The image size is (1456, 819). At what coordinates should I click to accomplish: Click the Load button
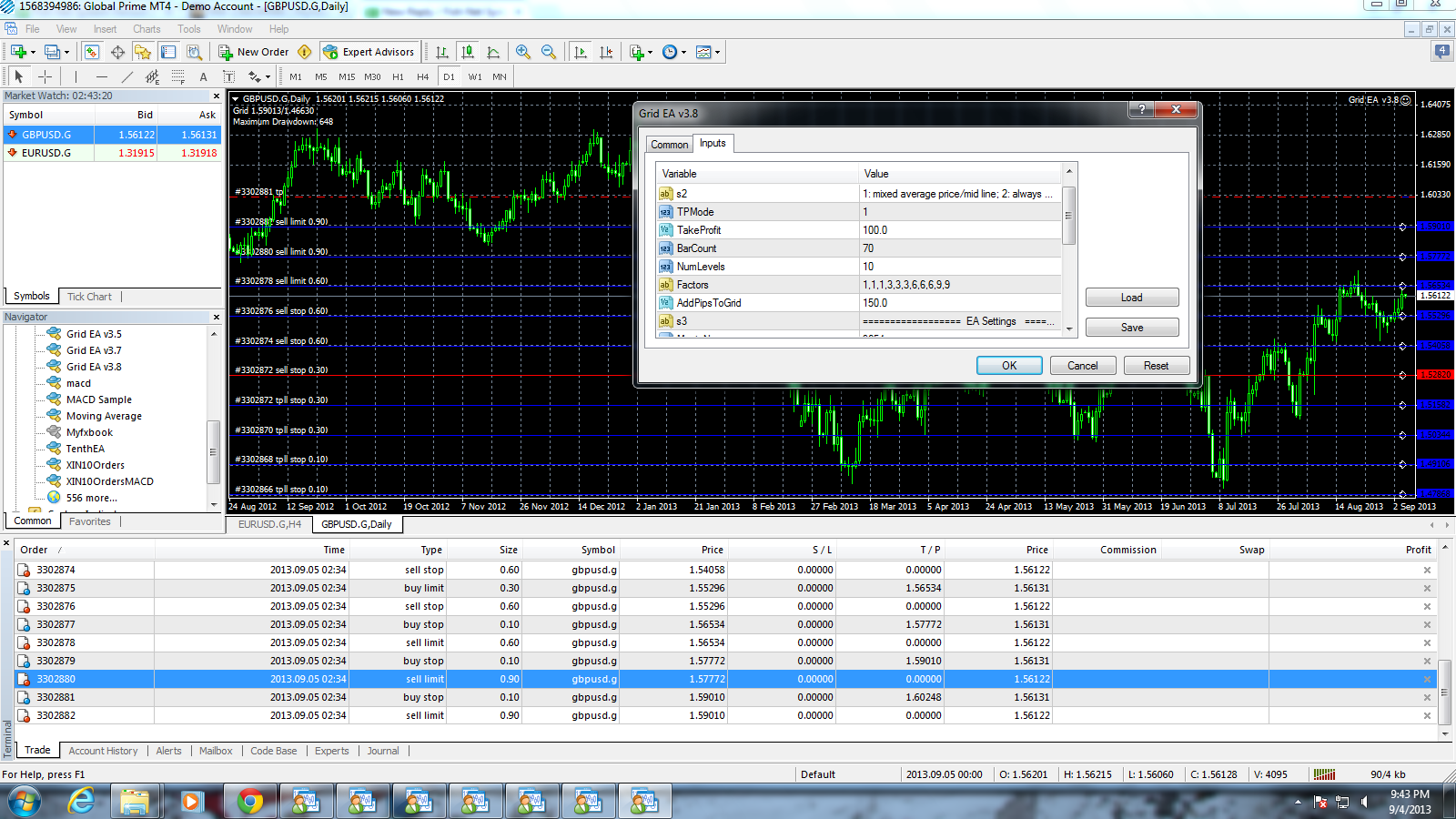pos(1132,298)
